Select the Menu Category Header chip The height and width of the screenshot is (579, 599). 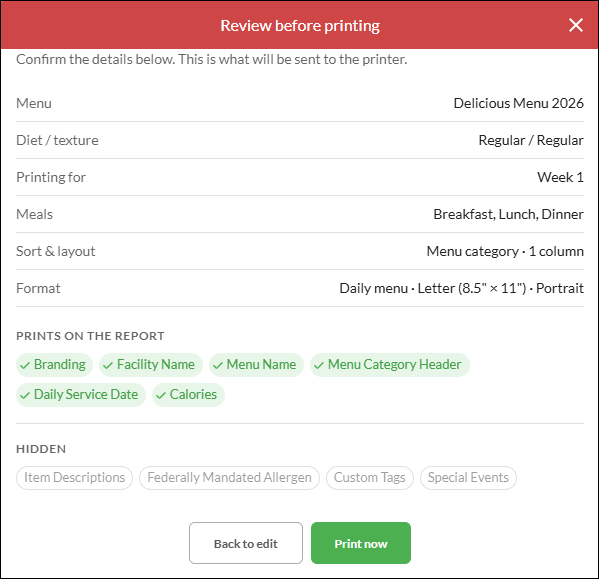(390, 365)
